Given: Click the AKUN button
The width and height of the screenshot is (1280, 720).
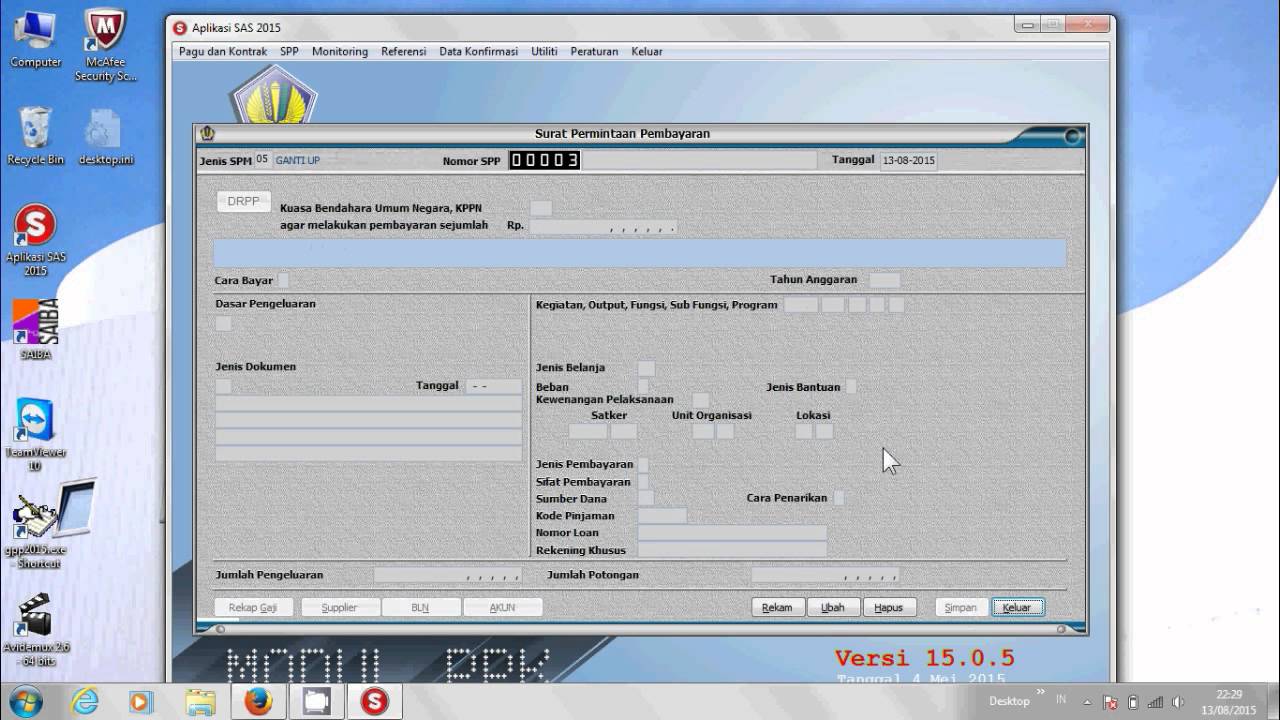Looking at the screenshot, I should tap(502, 607).
